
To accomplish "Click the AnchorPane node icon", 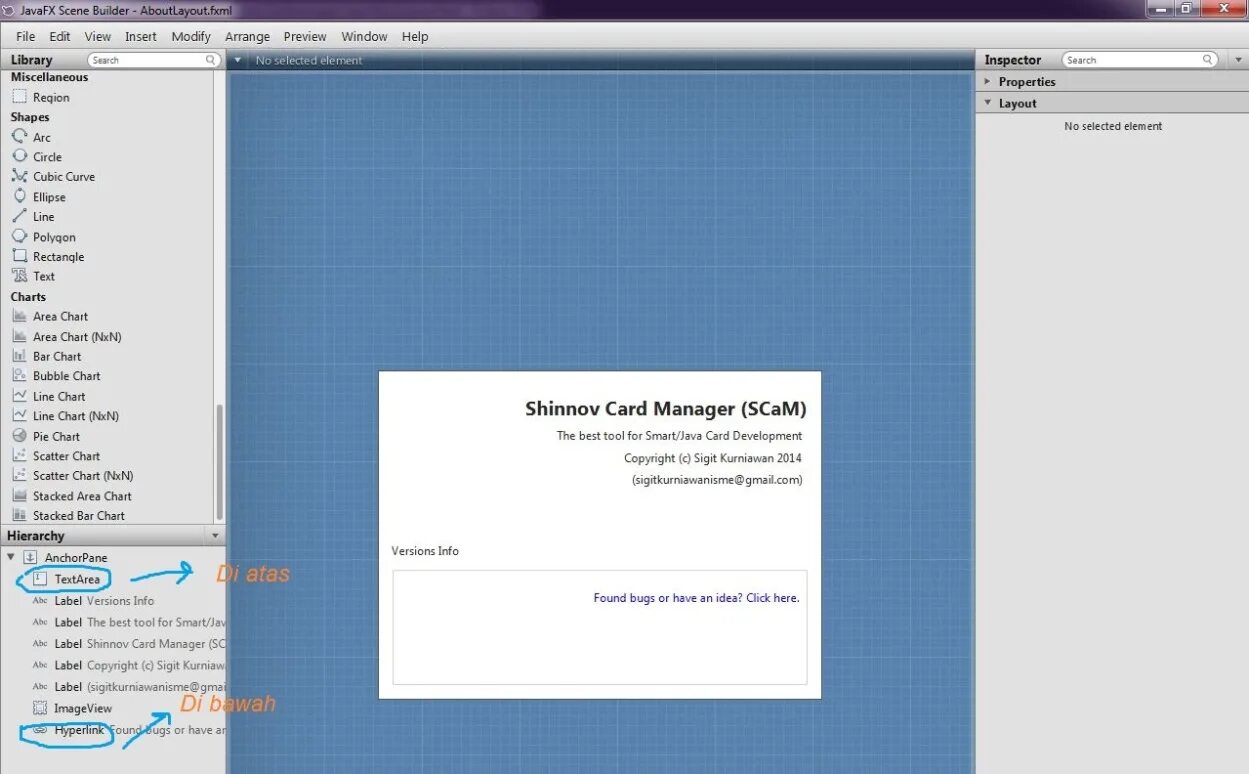I will tap(30, 557).
